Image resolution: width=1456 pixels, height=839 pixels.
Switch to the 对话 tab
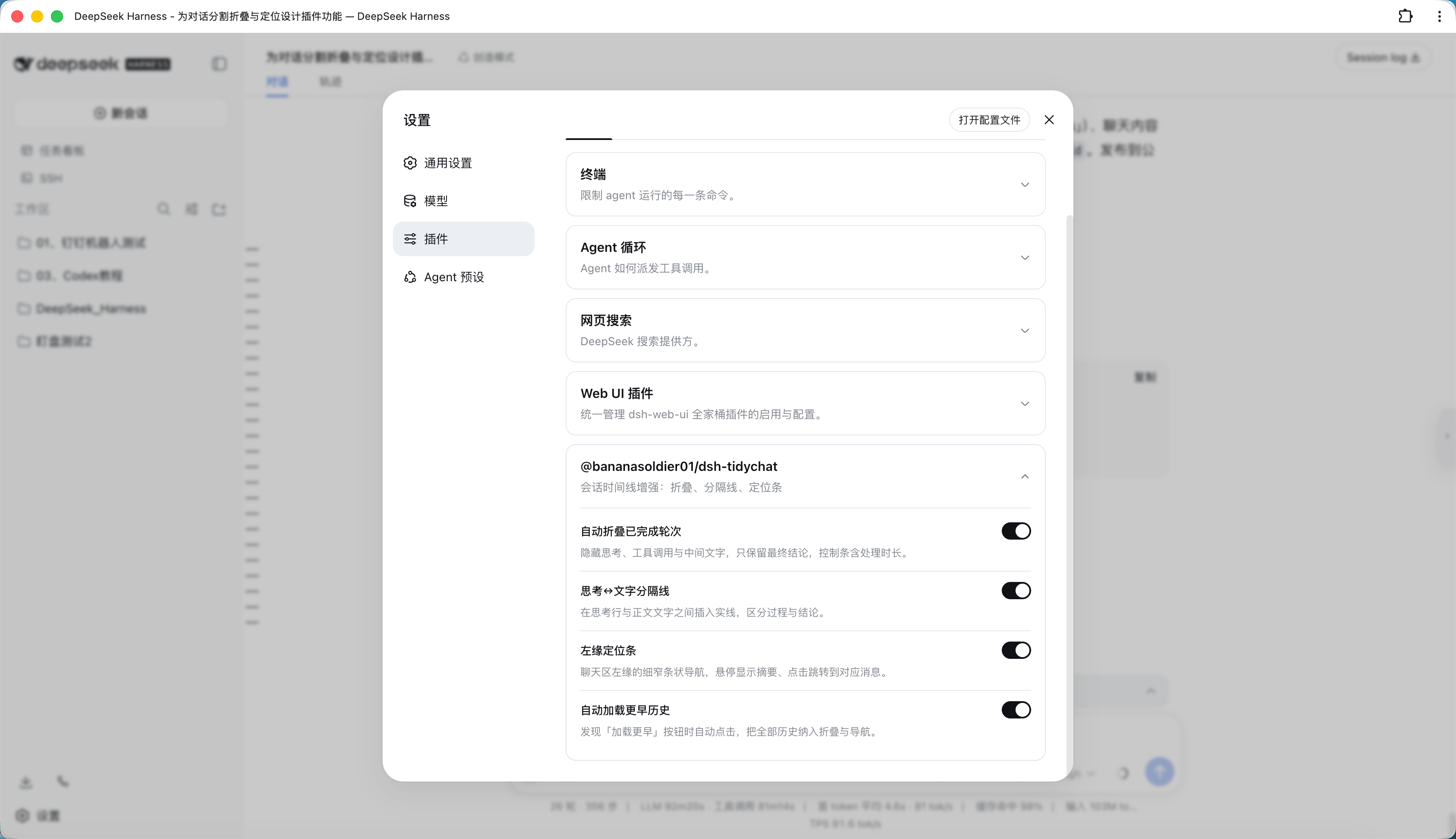click(277, 82)
